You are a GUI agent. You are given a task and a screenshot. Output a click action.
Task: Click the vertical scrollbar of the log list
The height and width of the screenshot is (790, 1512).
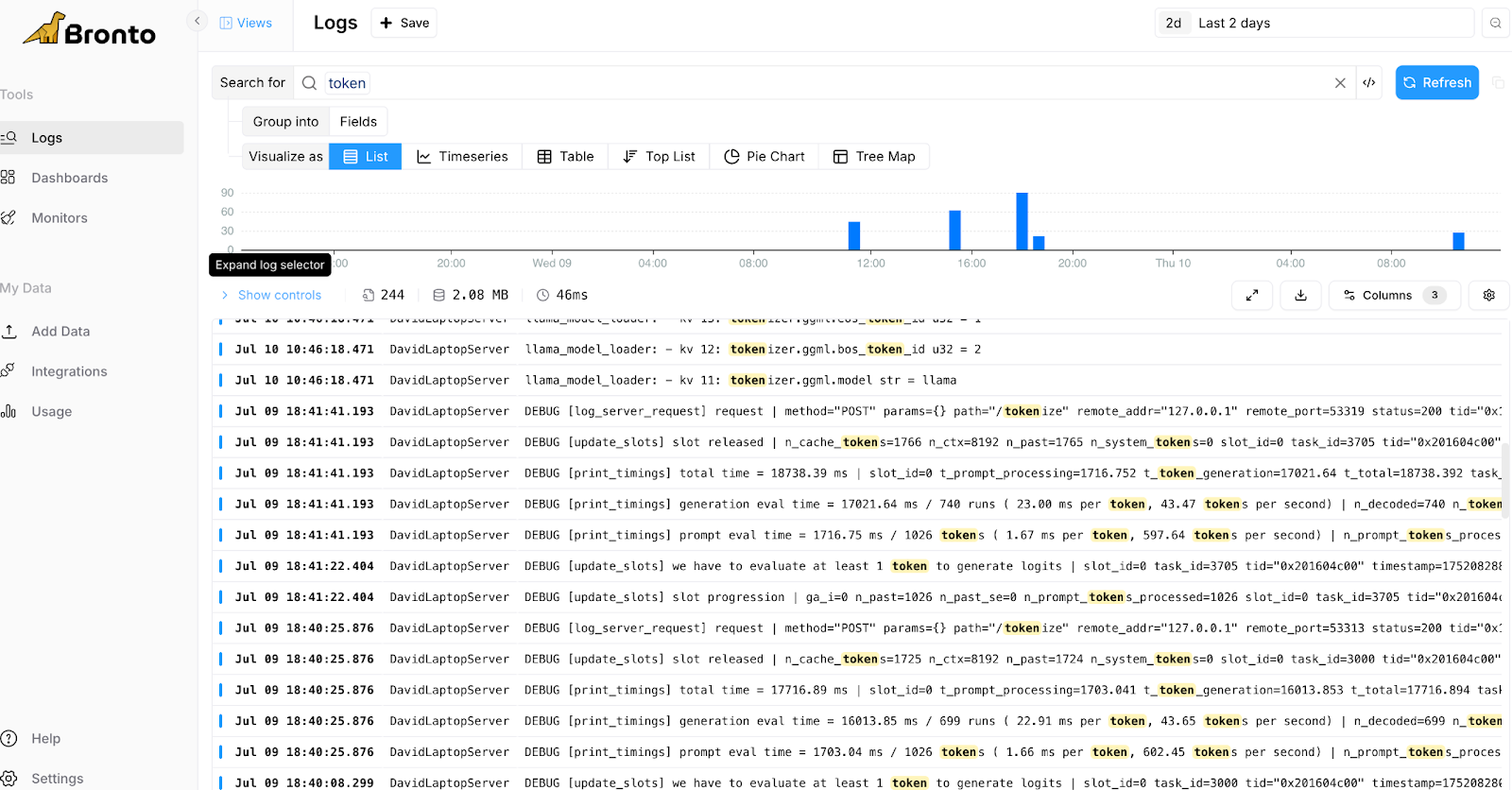pyautogui.click(x=1505, y=480)
